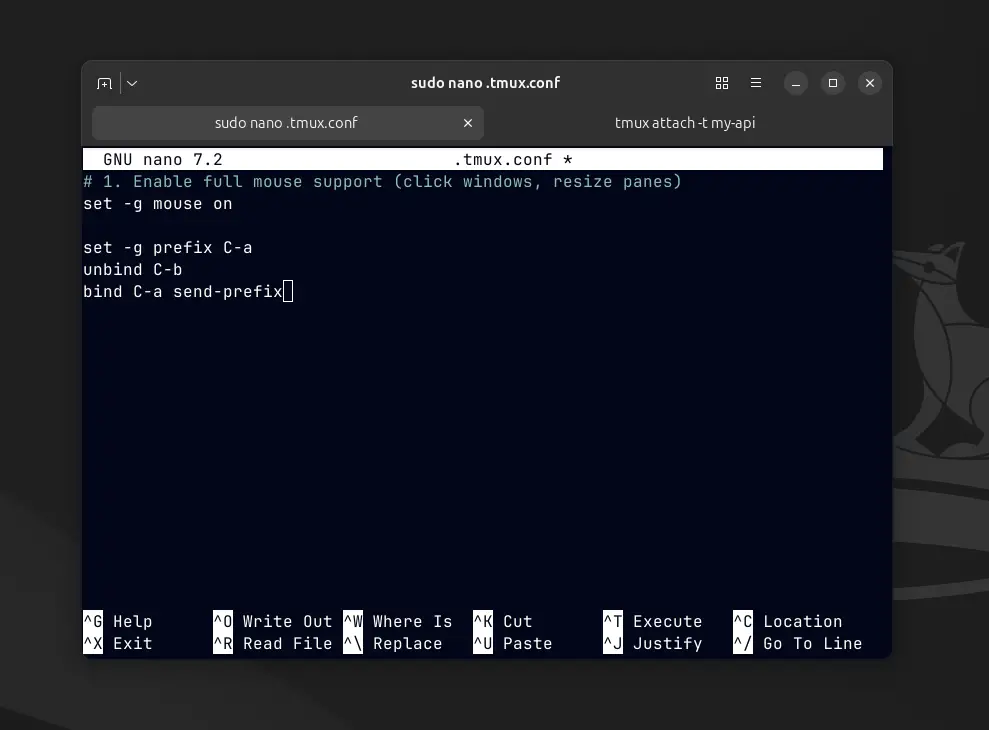Maximize the terminal window
The height and width of the screenshot is (730, 989).
(833, 83)
